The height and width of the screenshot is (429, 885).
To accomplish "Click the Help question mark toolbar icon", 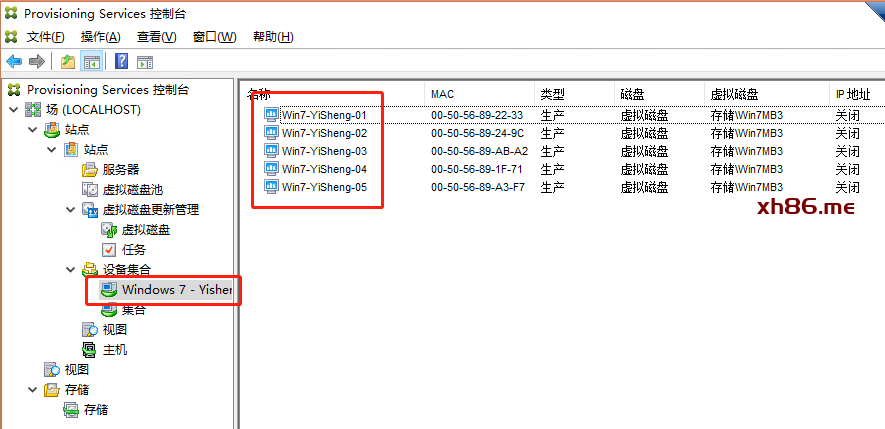I will click(121, 62).
